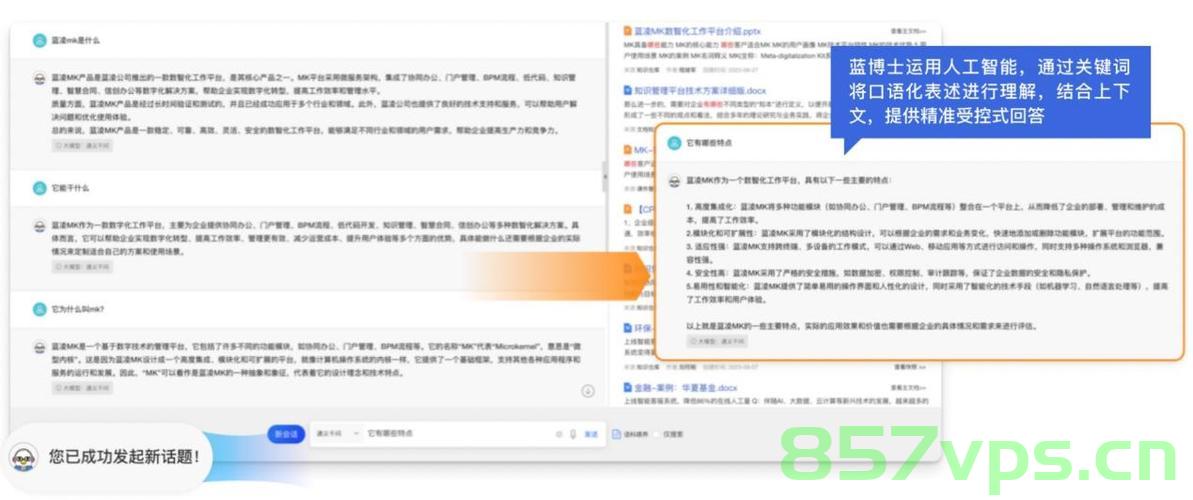Click the 发送 send button

591,434
